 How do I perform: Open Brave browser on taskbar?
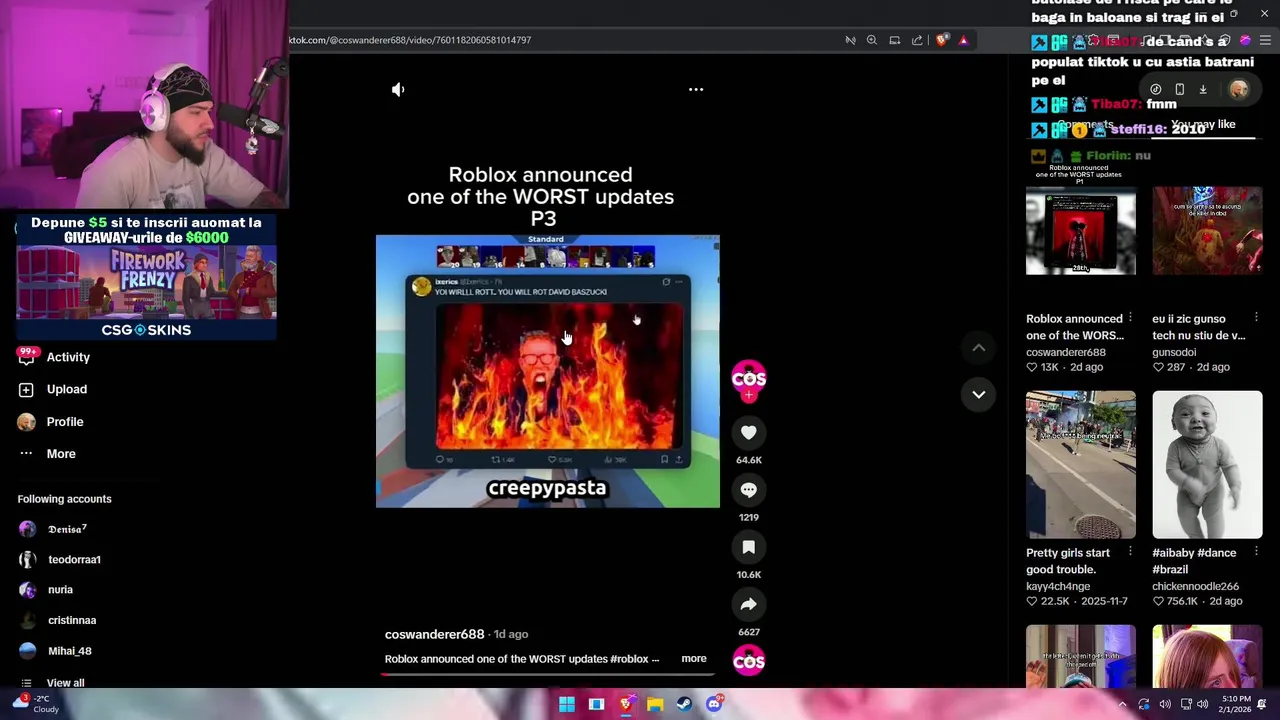626,704
